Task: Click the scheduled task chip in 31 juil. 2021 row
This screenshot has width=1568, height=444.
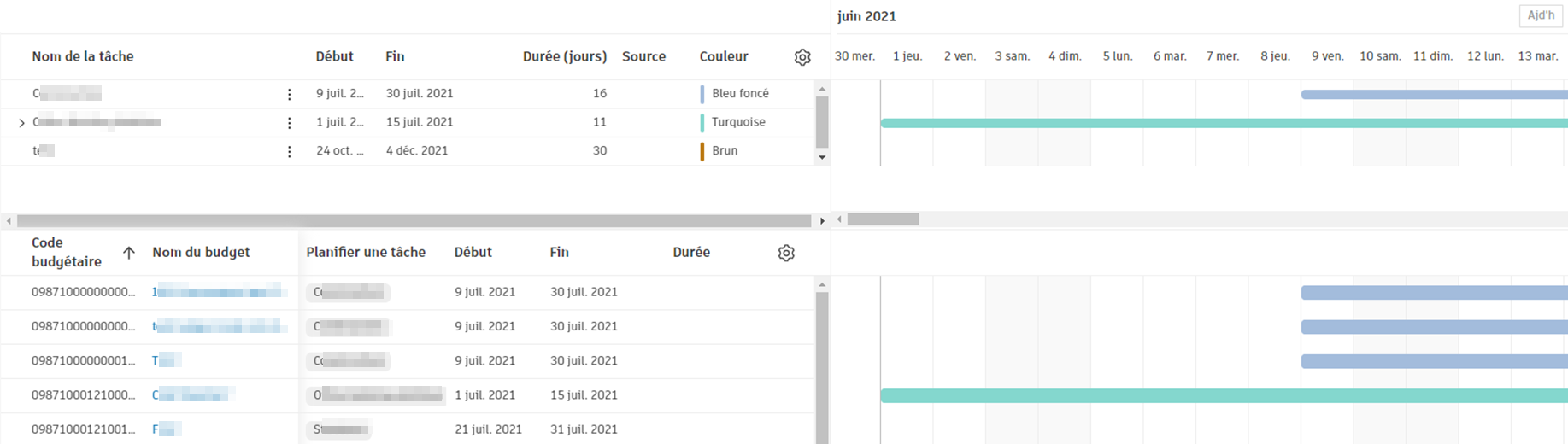Action: tap(340, 429)
